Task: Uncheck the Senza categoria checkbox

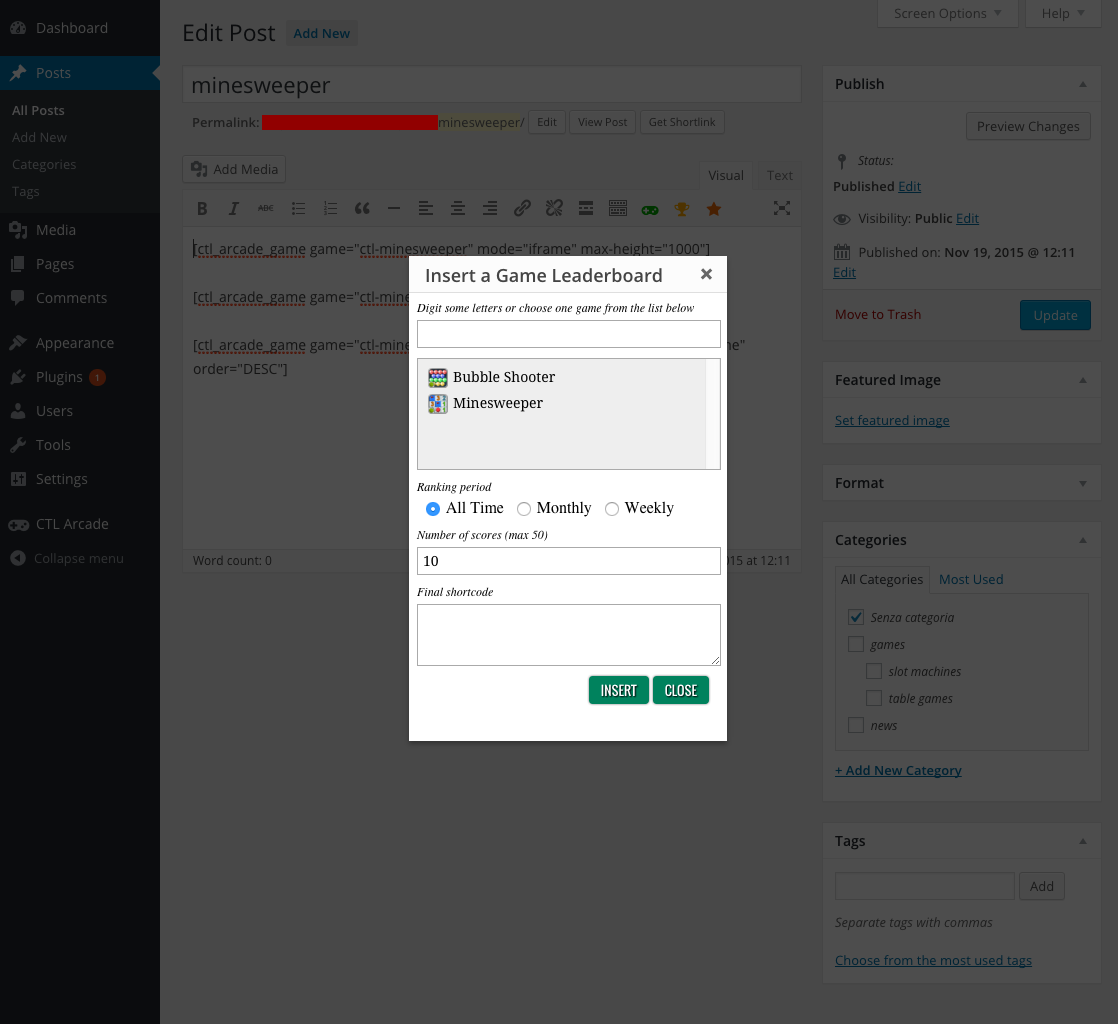Action: [x=855, y=617]
